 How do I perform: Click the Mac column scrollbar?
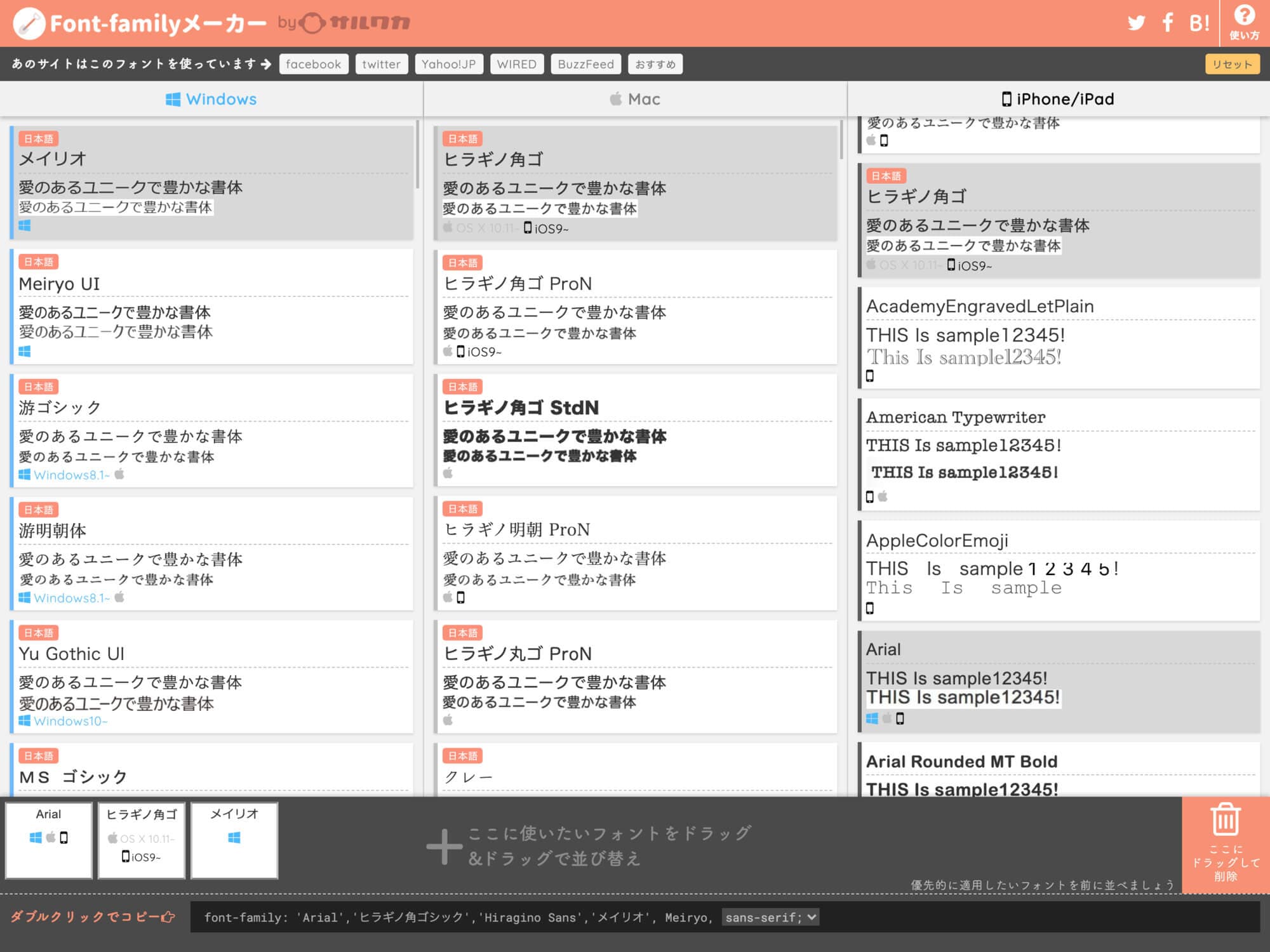841,140
